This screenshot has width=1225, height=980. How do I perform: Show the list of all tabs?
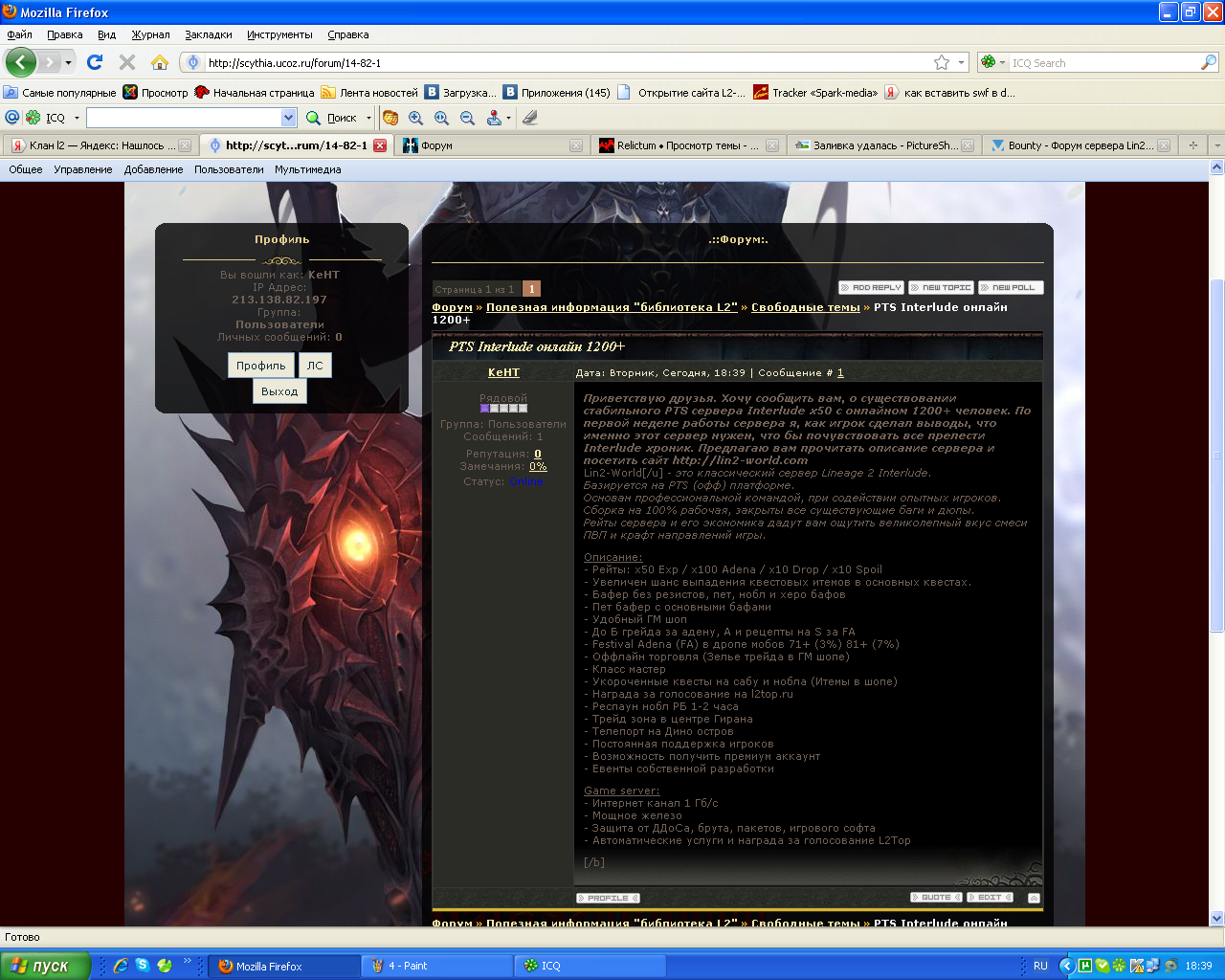coord(1216,145)
